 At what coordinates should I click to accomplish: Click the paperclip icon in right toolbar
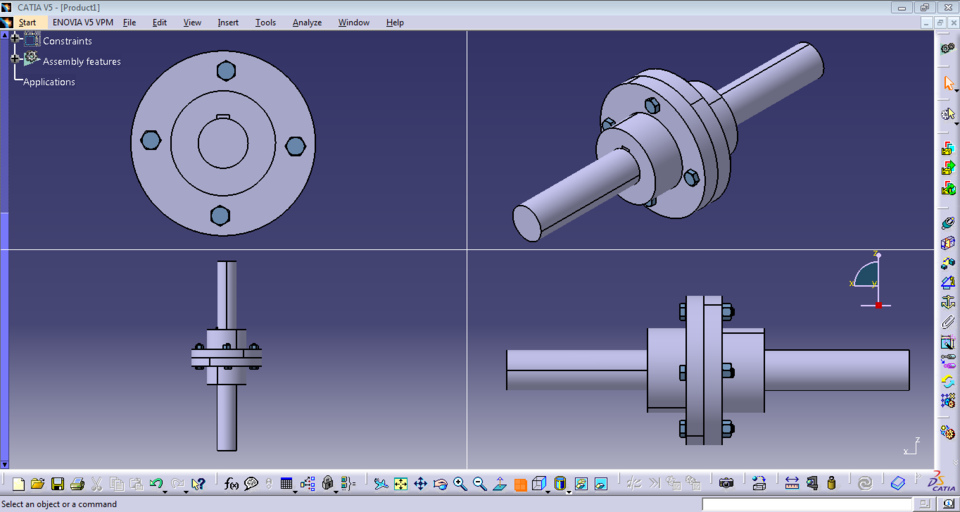[x=948, y=322]
